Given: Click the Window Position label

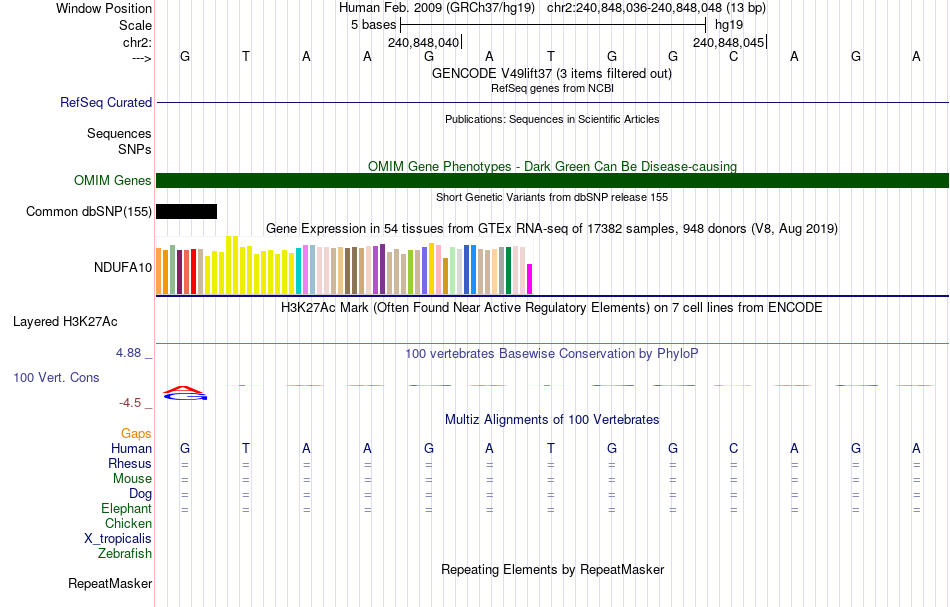Looking at the screenshot, I should (x=104, y=8).
